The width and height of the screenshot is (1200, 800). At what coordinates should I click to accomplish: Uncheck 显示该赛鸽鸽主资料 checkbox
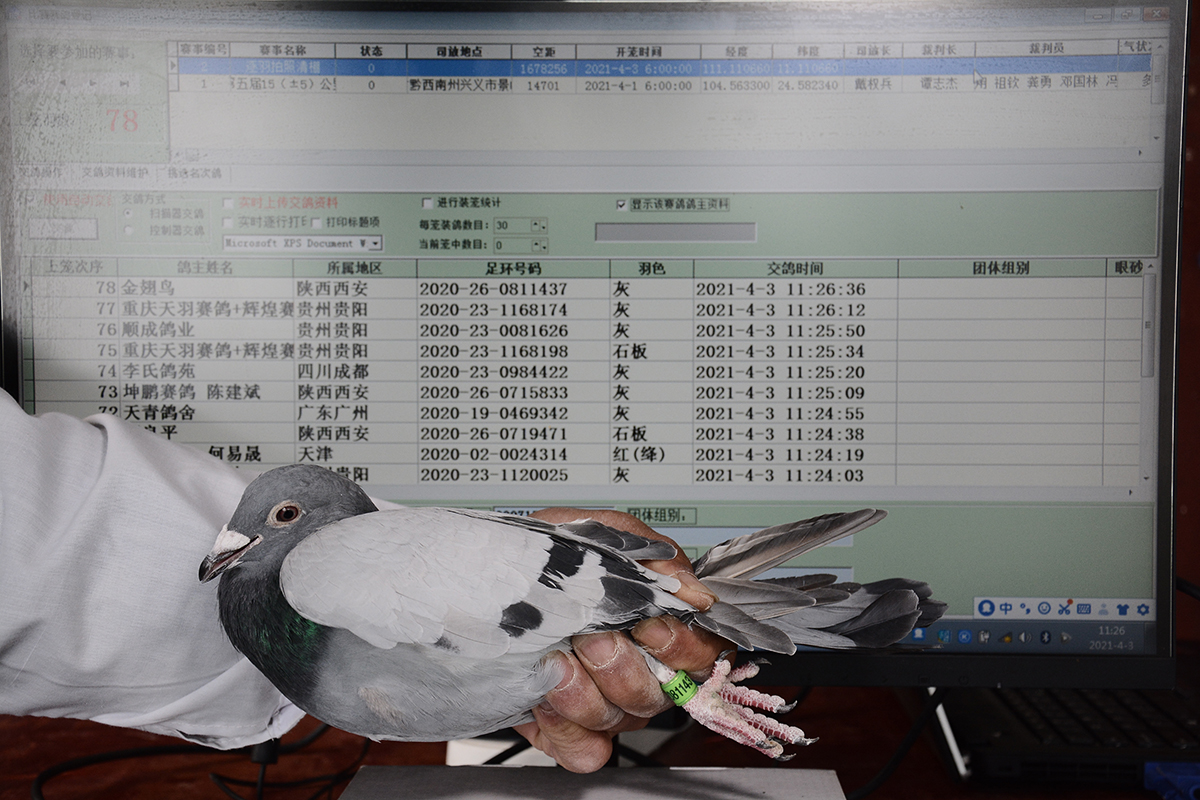(x=622, y=204)
